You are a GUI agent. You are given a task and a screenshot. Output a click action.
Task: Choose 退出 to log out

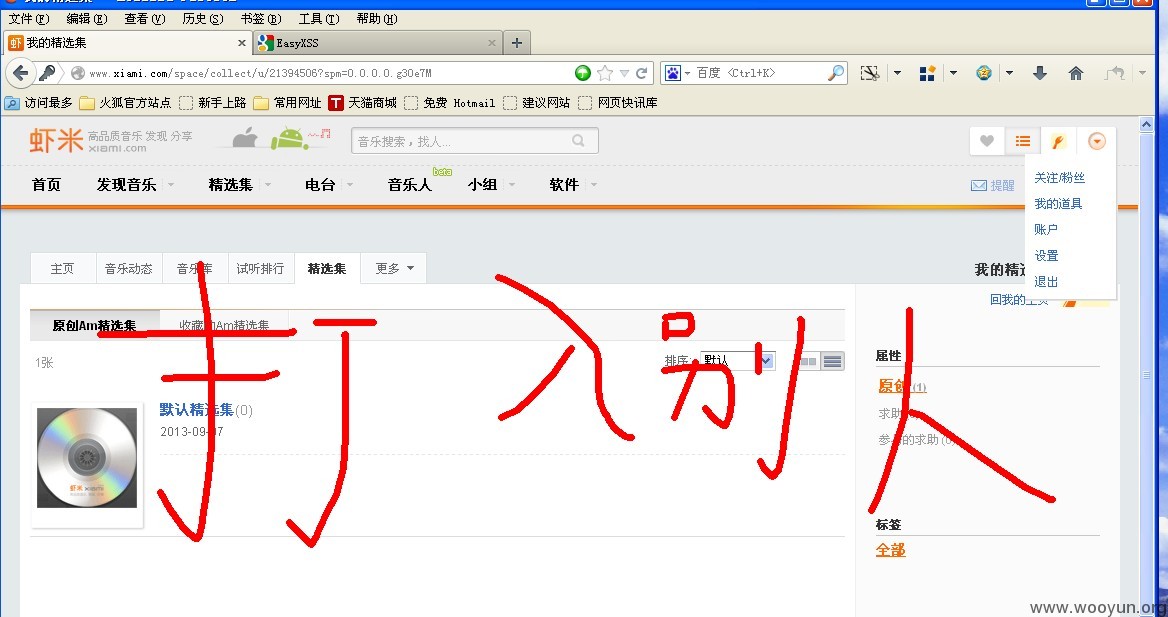tap(1046, 282)
